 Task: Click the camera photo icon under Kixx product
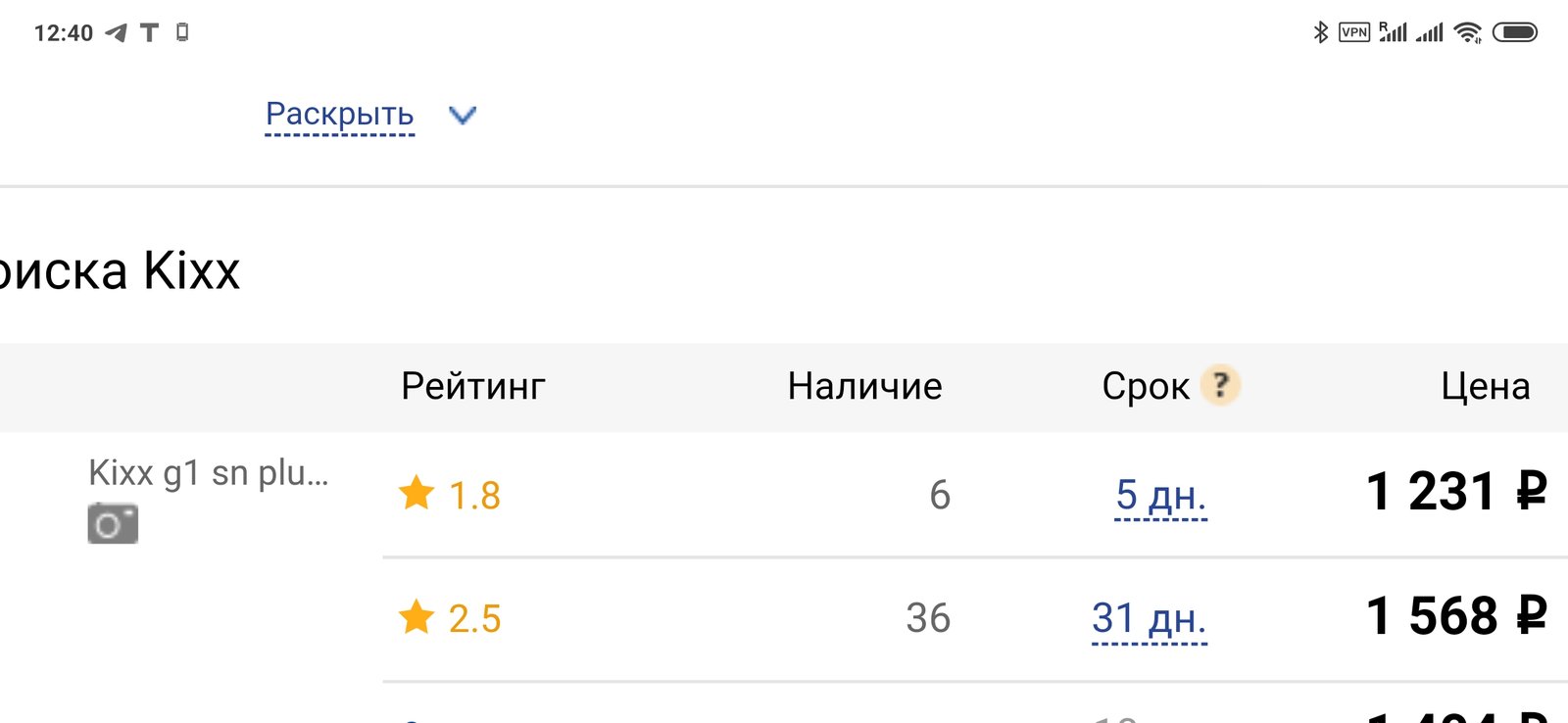(x=113, y=523)
